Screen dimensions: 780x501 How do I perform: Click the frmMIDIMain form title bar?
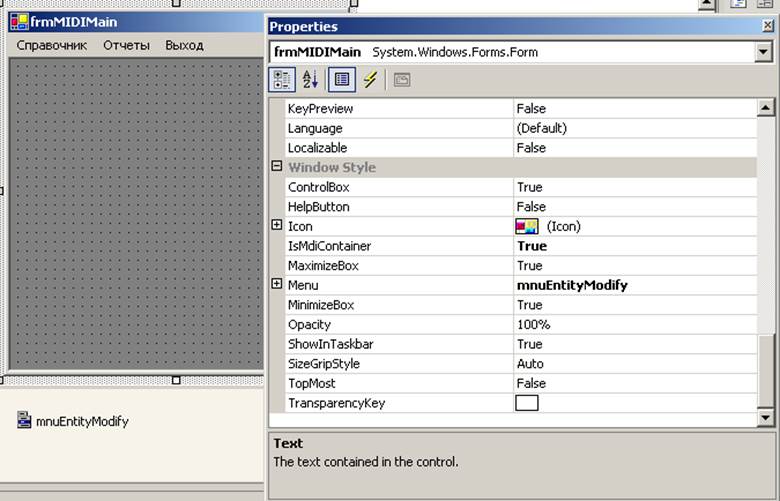coord(136,22)
